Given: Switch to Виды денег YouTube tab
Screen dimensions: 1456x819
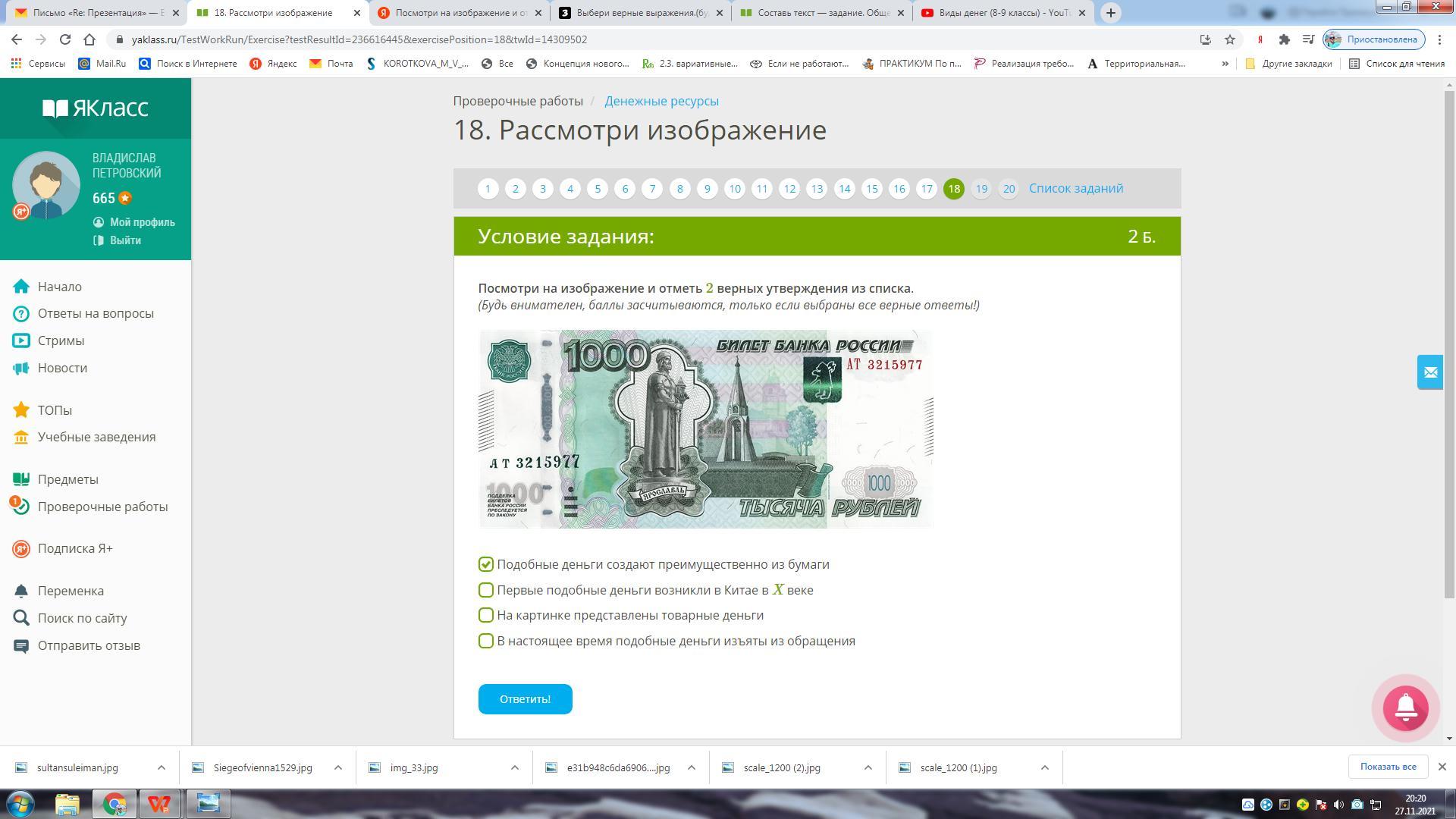Looking at the screenshot, I should tap(1003, 13).
